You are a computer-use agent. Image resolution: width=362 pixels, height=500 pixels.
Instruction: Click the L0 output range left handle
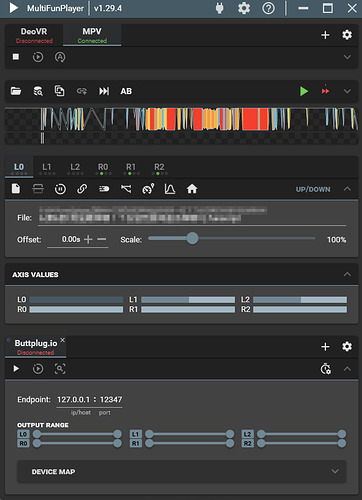[x=37, y=434]
